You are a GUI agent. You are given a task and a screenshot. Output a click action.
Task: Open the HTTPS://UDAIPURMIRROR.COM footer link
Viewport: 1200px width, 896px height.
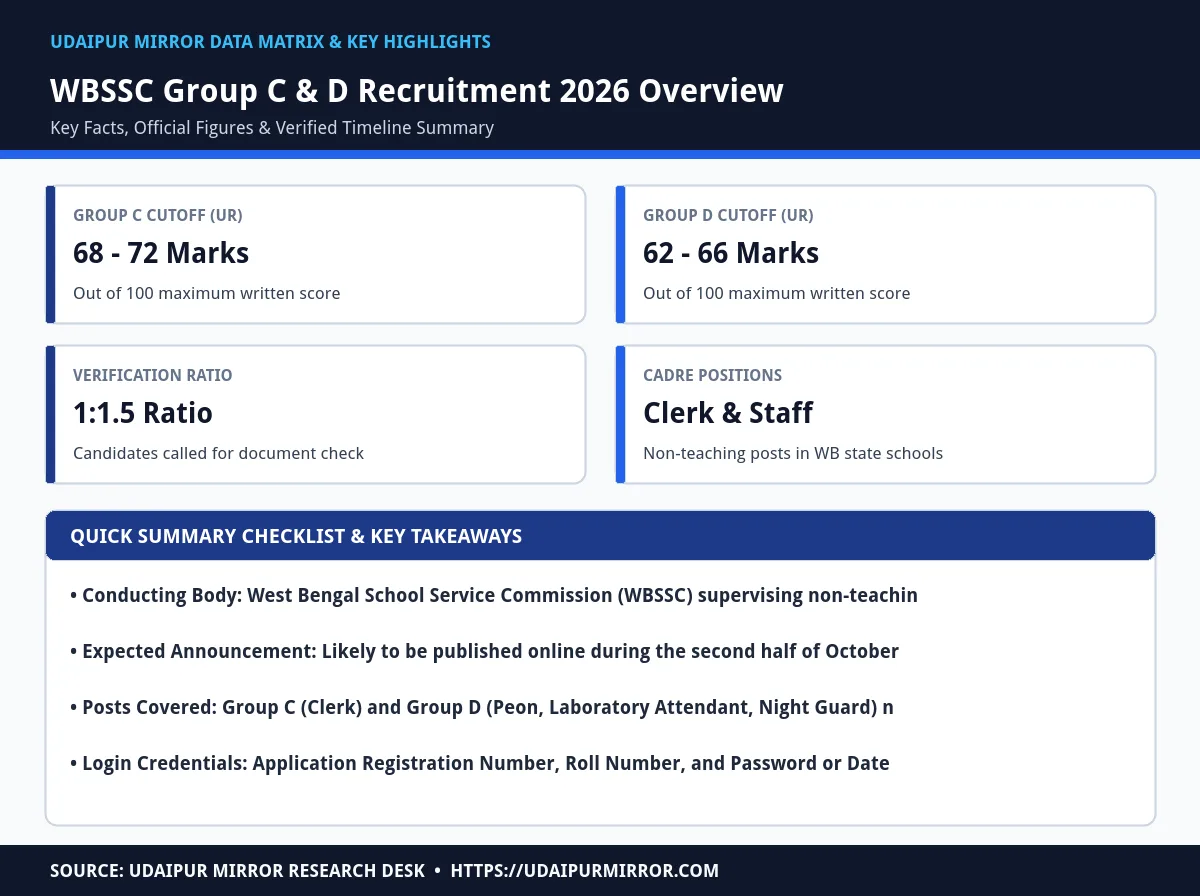pos(585,871)
